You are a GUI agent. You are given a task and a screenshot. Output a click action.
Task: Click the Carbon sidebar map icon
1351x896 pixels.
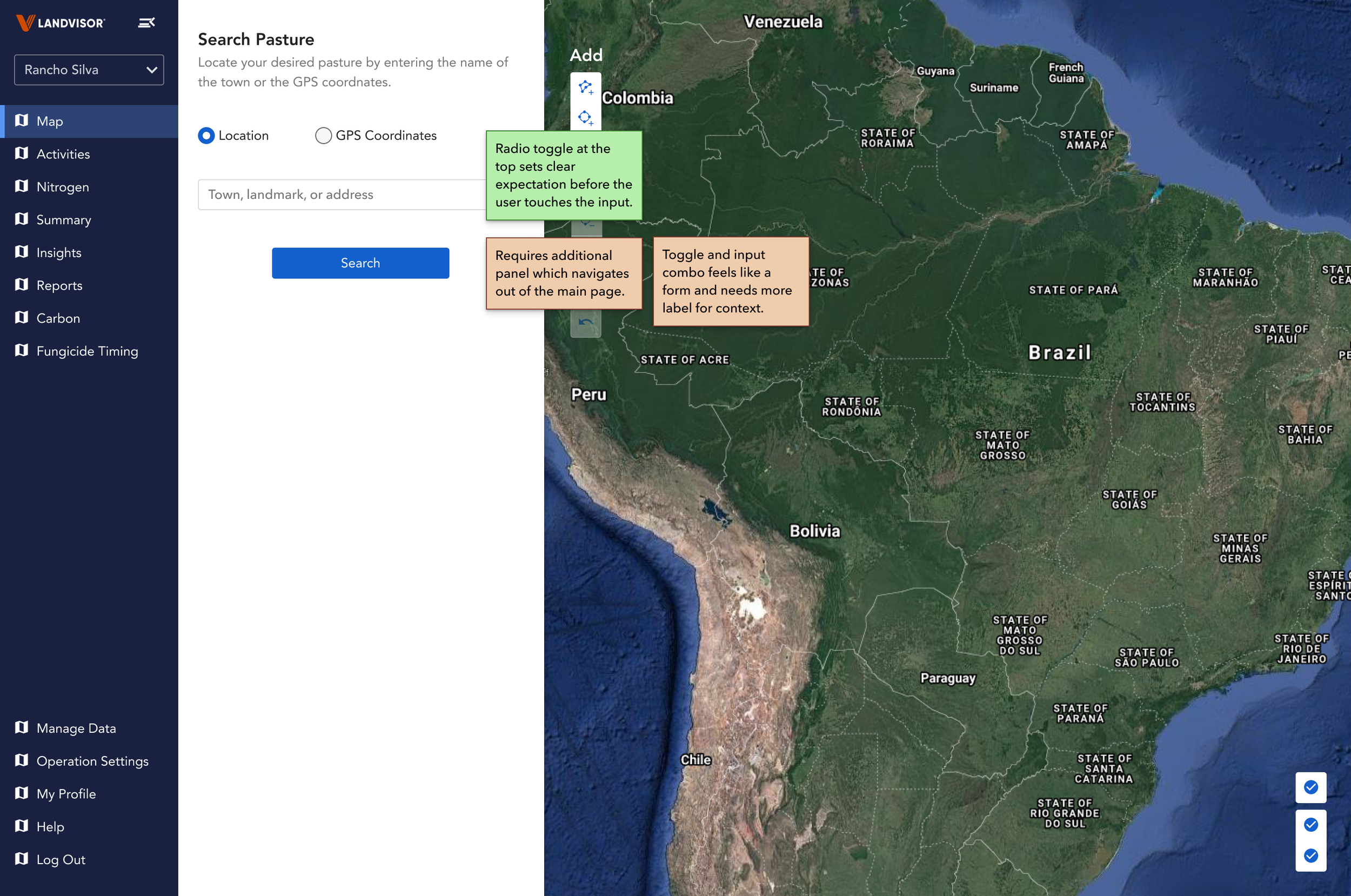[22, 318]
